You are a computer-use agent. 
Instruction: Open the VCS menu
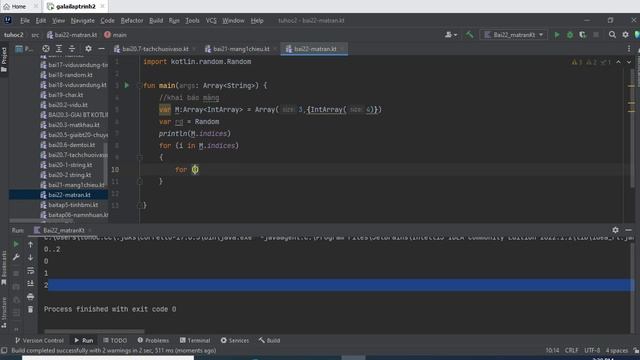211,20
